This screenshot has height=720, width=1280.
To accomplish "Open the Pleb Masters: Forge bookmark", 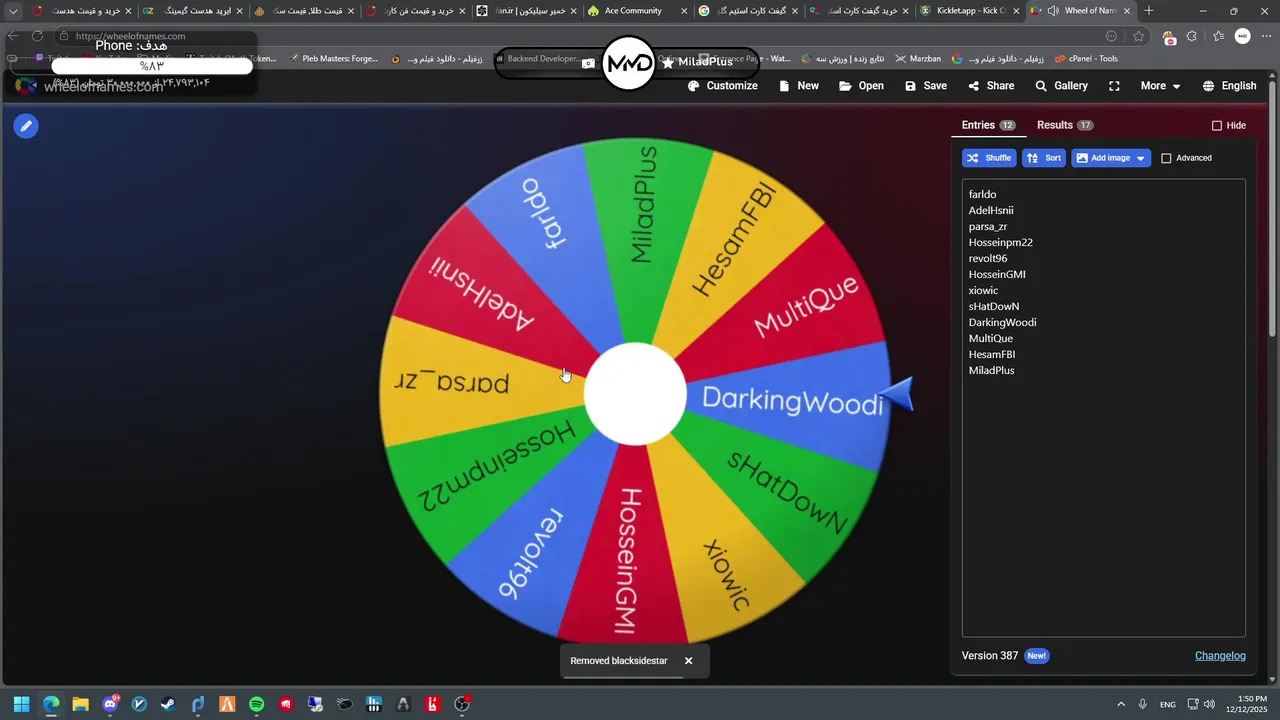I will [333, 59].
